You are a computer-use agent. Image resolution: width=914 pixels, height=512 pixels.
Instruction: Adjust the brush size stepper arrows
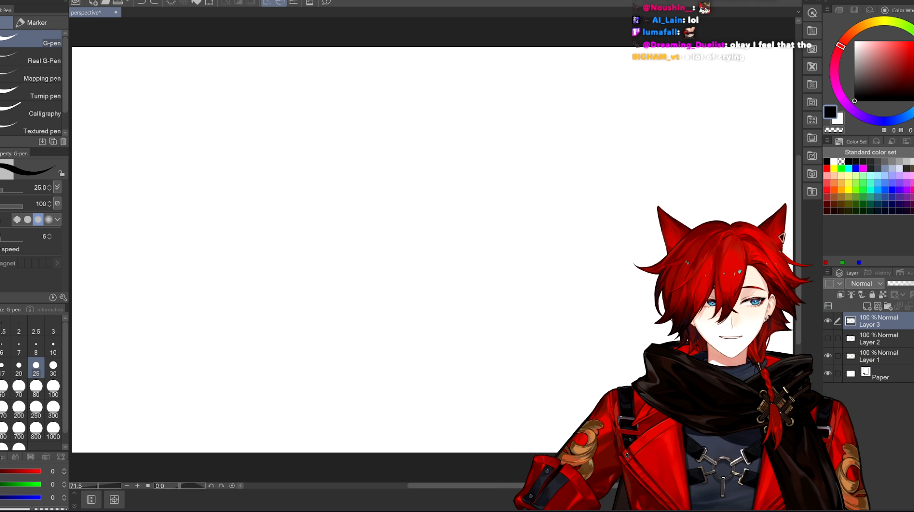(x=50, y=187)
